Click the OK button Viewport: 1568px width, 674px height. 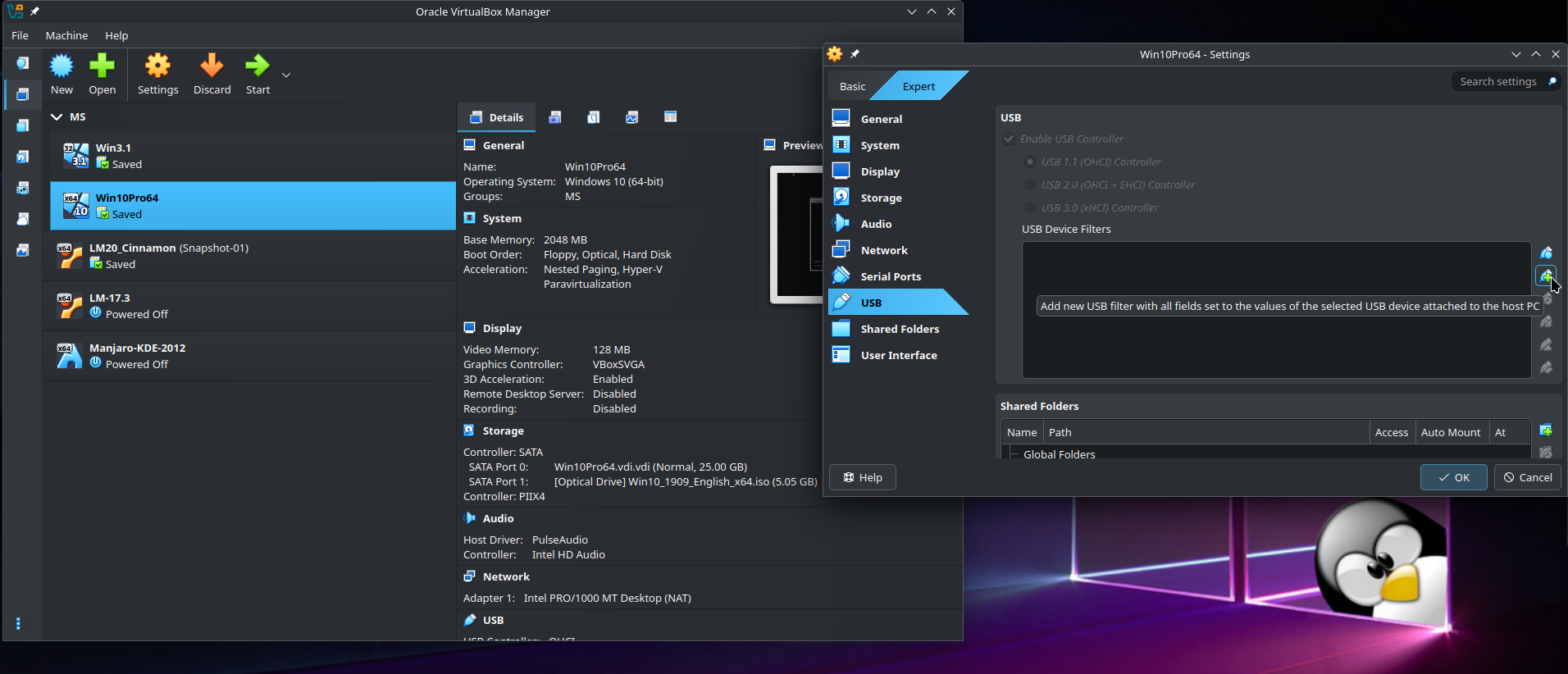pos(1453,477)
